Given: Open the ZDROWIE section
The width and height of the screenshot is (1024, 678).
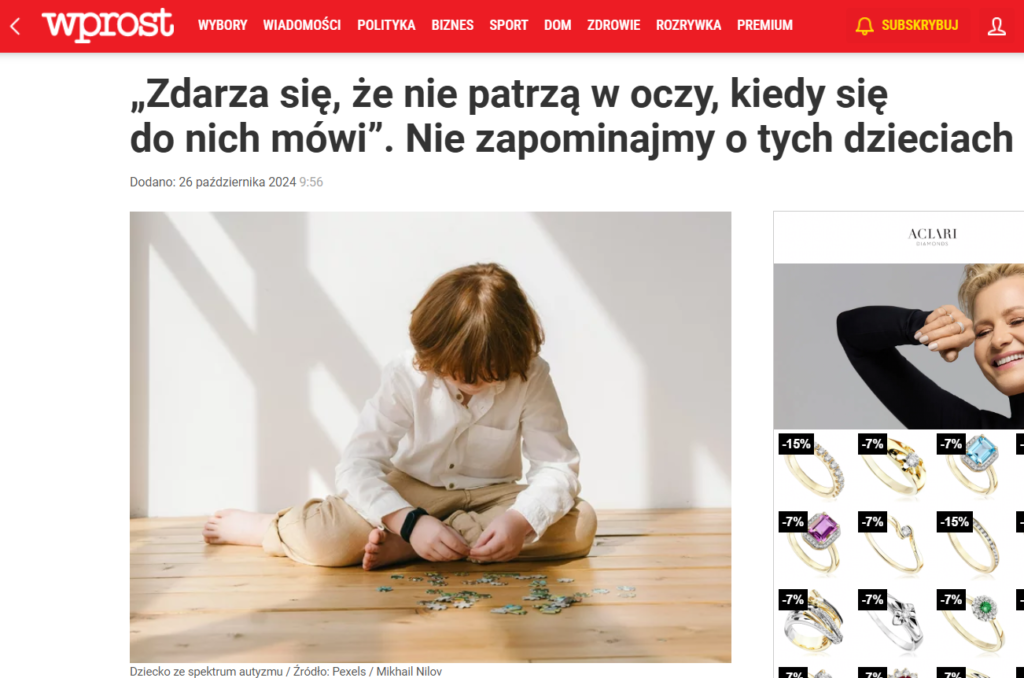Looking at the screenshot, I should pyautogui.click(x=613, y=25).
